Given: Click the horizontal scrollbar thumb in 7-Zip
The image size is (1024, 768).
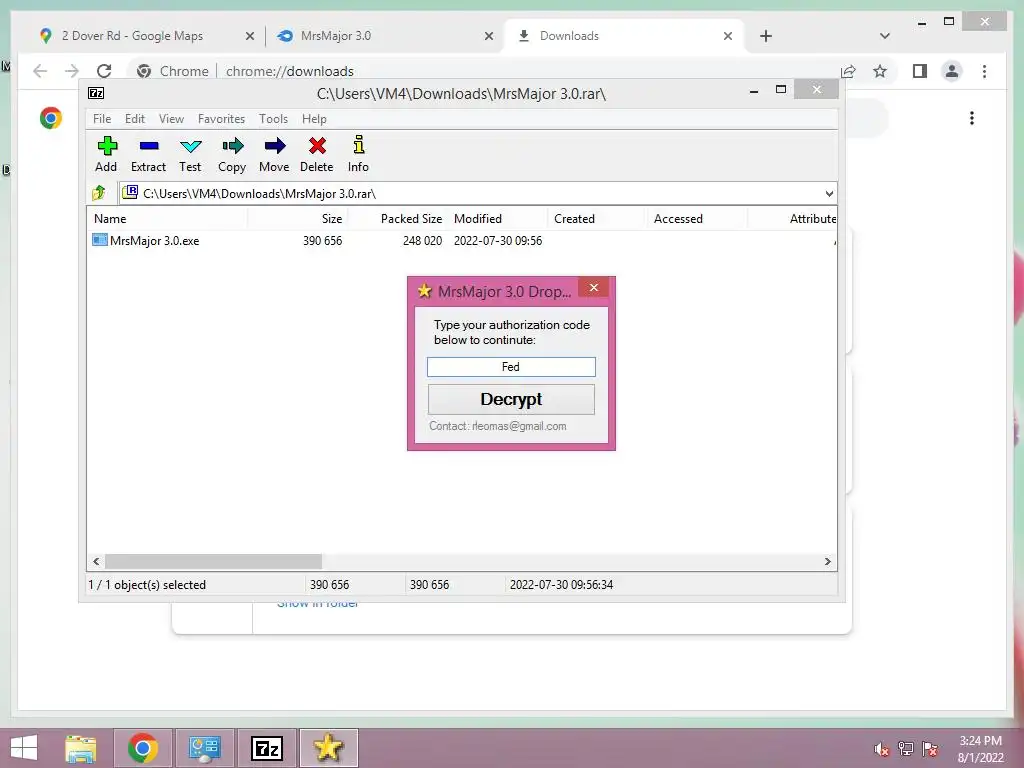Looking at the screenshot, I should 214,562.
